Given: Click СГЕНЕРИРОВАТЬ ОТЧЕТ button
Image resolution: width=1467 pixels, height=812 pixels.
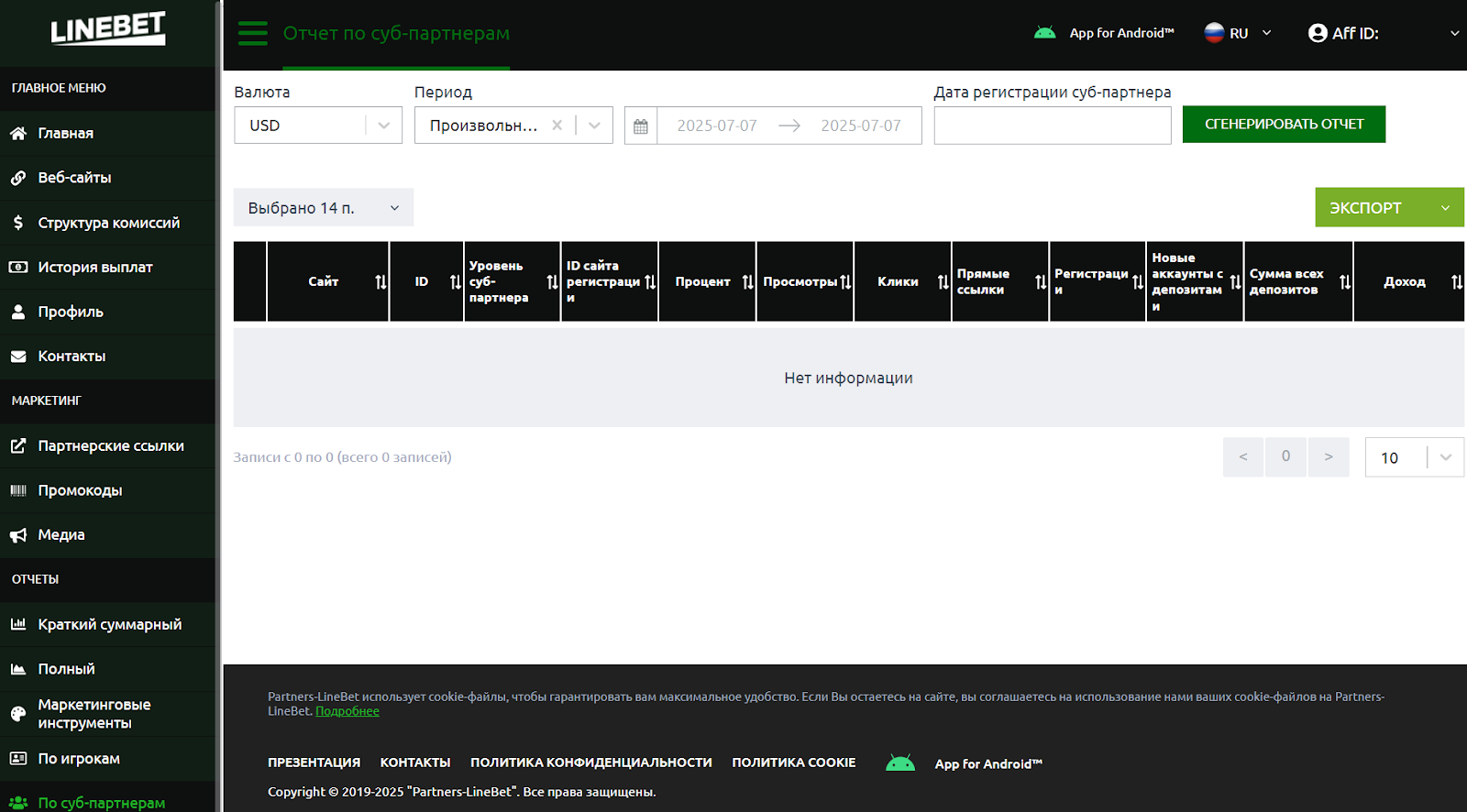Looking at the screenshot, I should pyautogui.click(x=1284, y=125).
